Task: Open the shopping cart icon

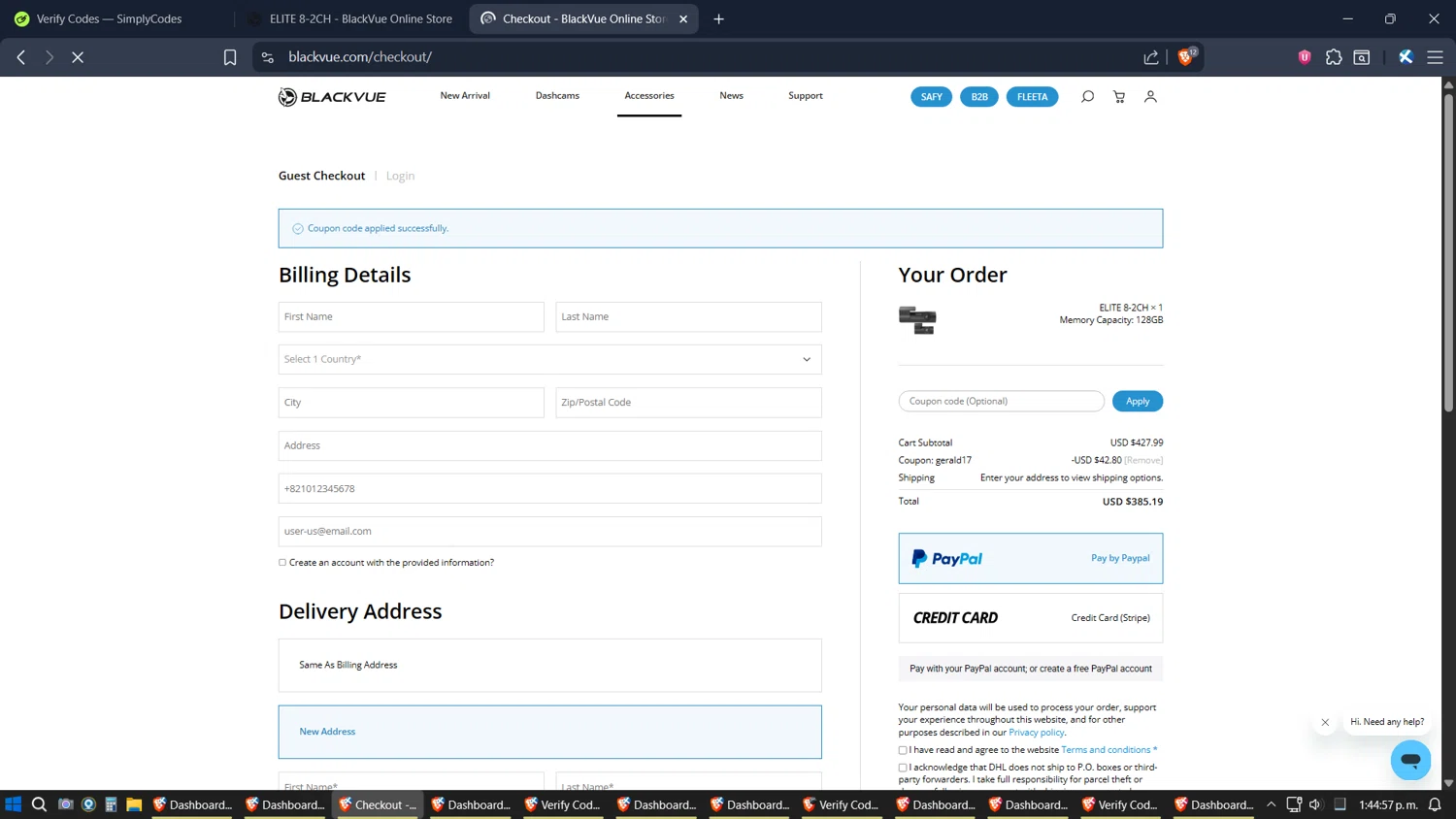Action: pyautogui.click(x=1119, y=97)
